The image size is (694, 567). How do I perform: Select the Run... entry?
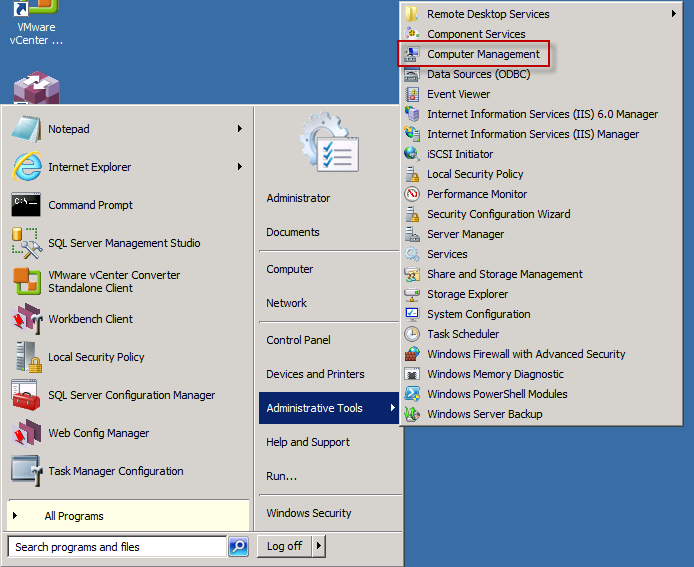tap(281, 476)
